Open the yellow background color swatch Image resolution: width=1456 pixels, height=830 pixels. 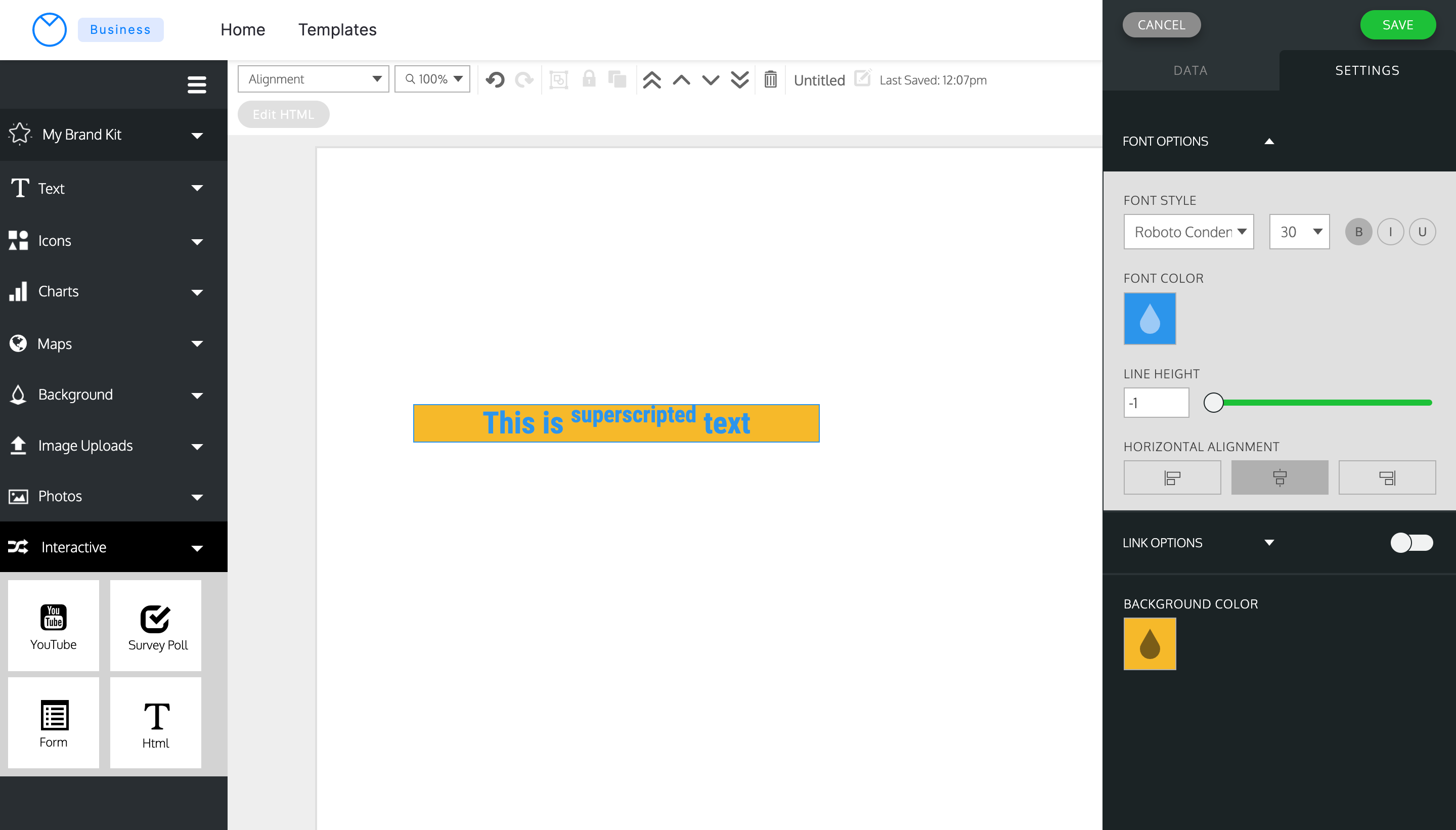(1149, 643)
